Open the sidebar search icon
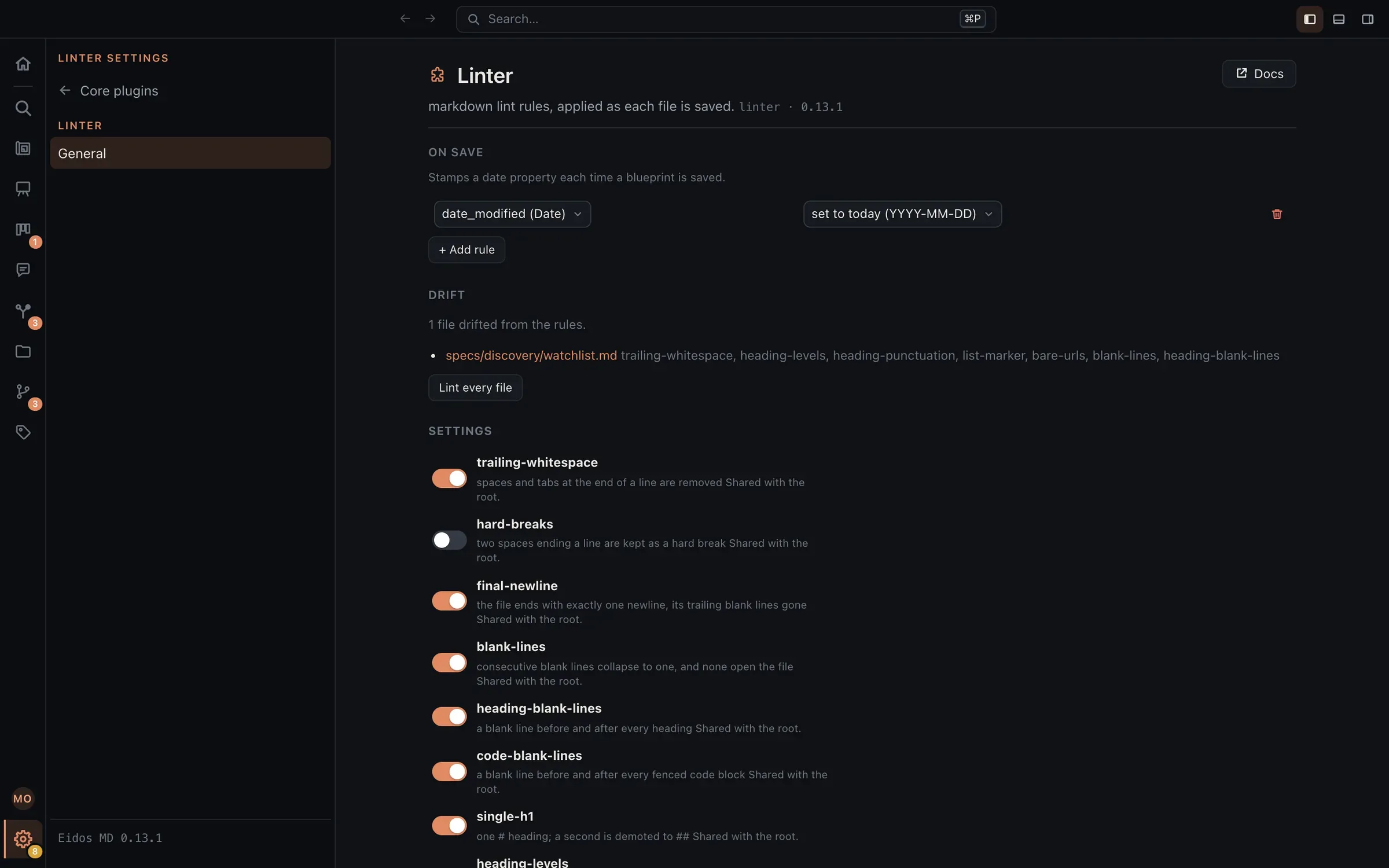Screen dimensions: 1389x868 click(x=23, y=108)
